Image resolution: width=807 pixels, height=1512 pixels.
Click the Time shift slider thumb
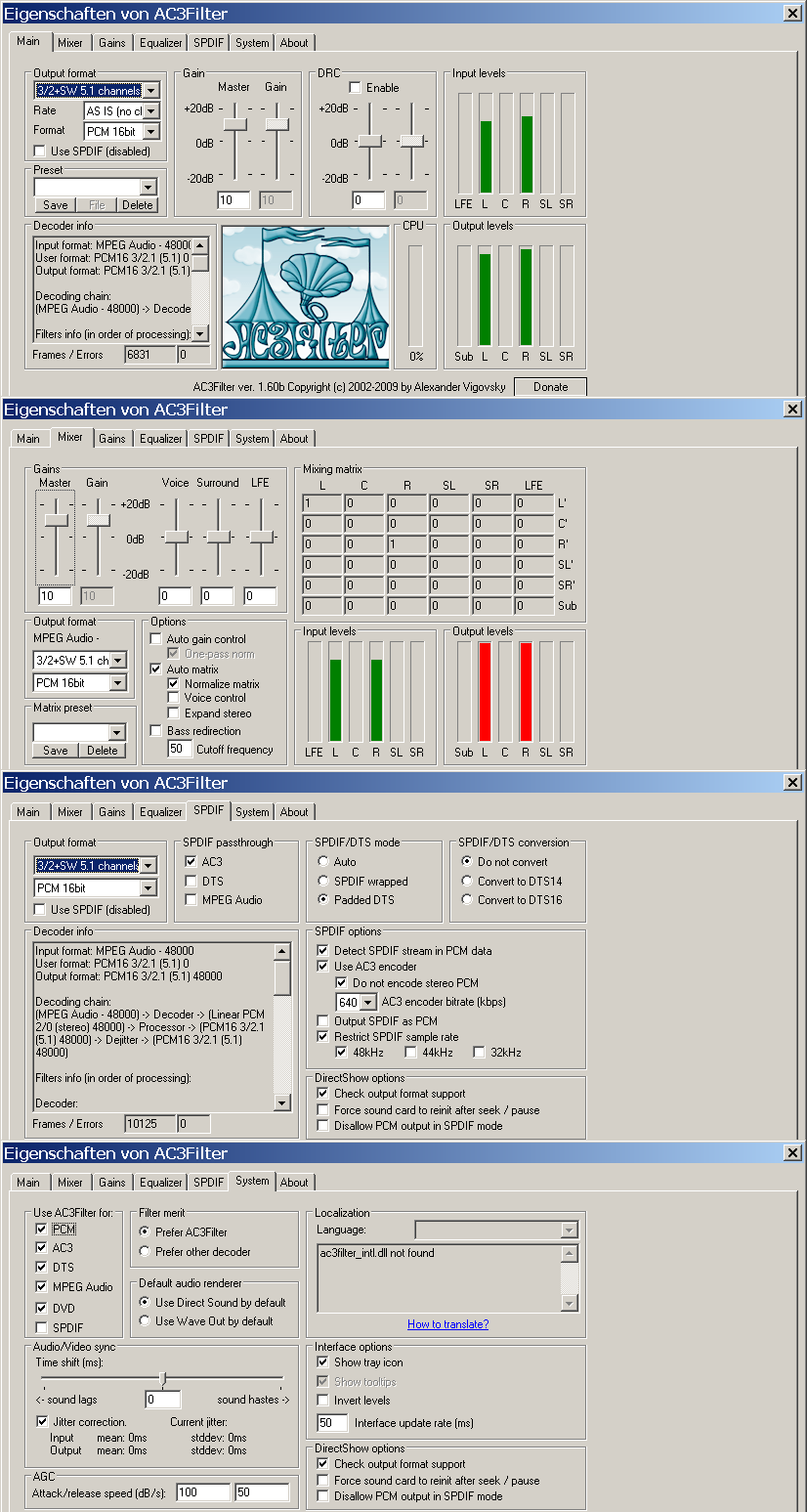pyautogui.click(x=163, y=1379)
